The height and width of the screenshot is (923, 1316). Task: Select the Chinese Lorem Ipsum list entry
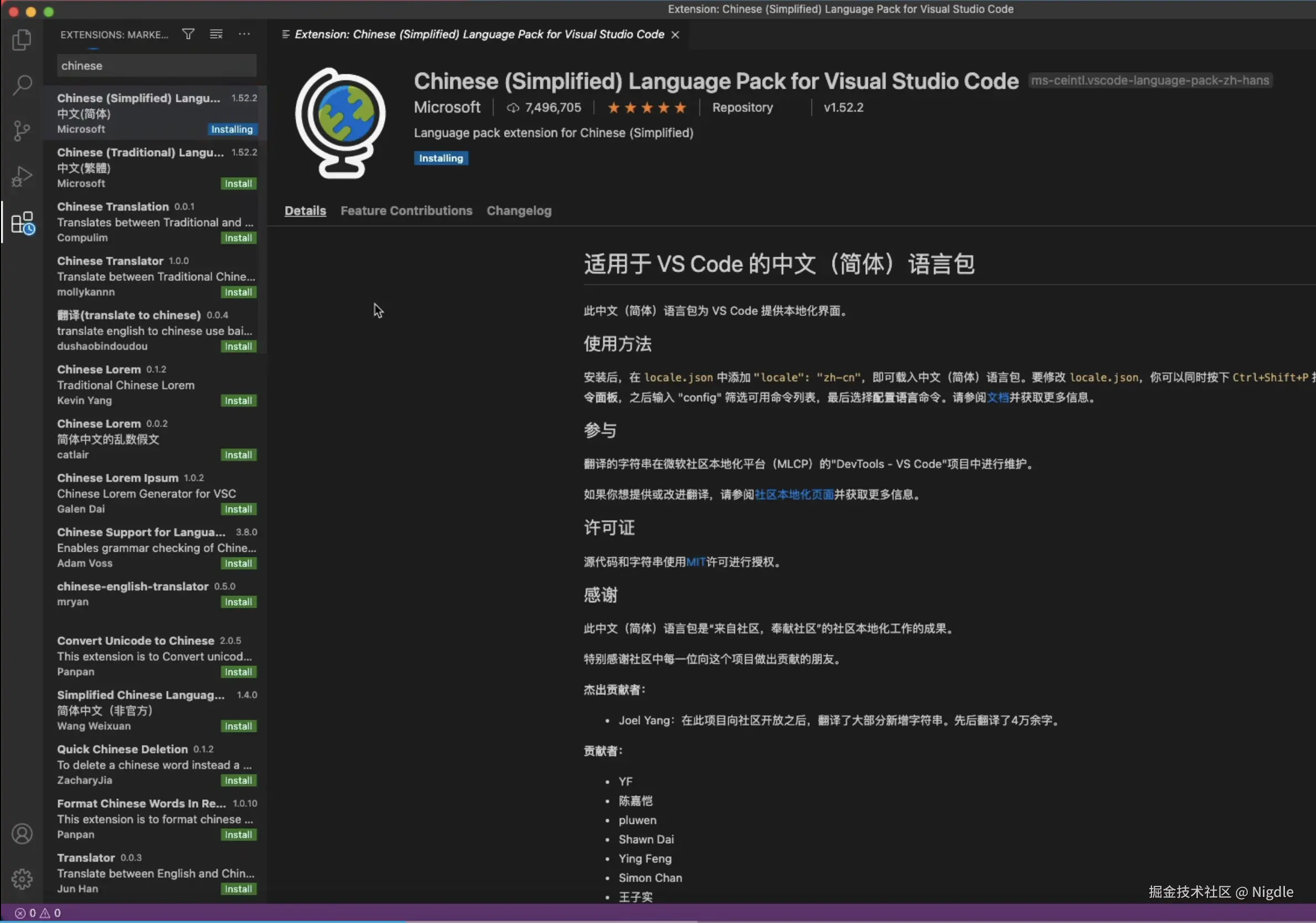point(156,493)
